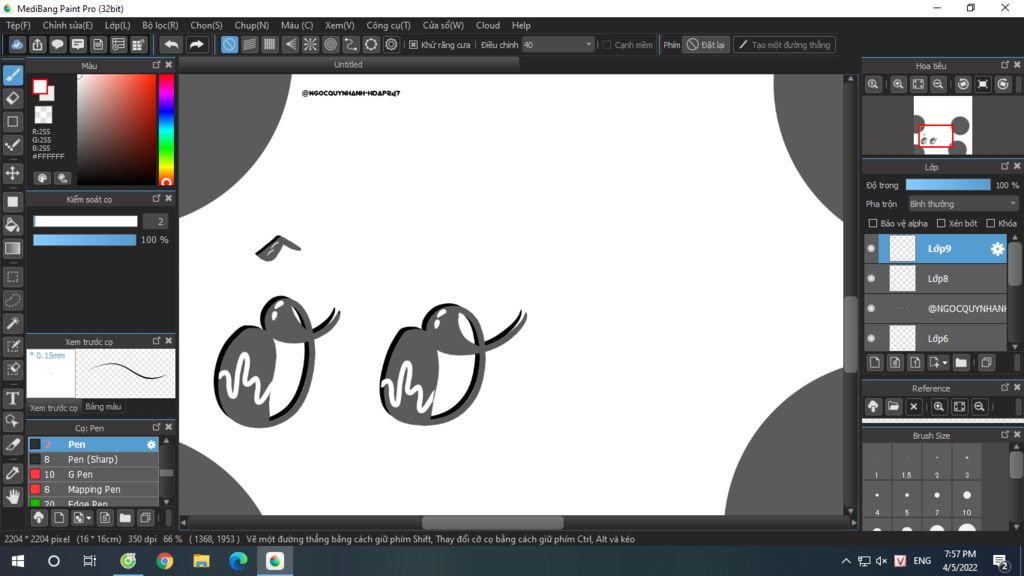Select the Move tool
Screen dimensions: 1024x576
[12, 173]
